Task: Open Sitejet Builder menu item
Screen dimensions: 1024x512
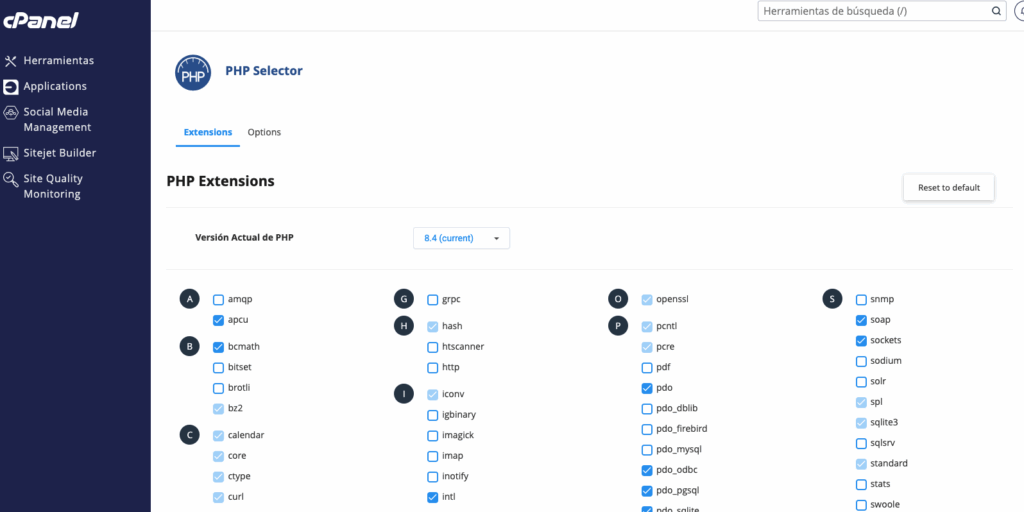Action: click(59, 153)
